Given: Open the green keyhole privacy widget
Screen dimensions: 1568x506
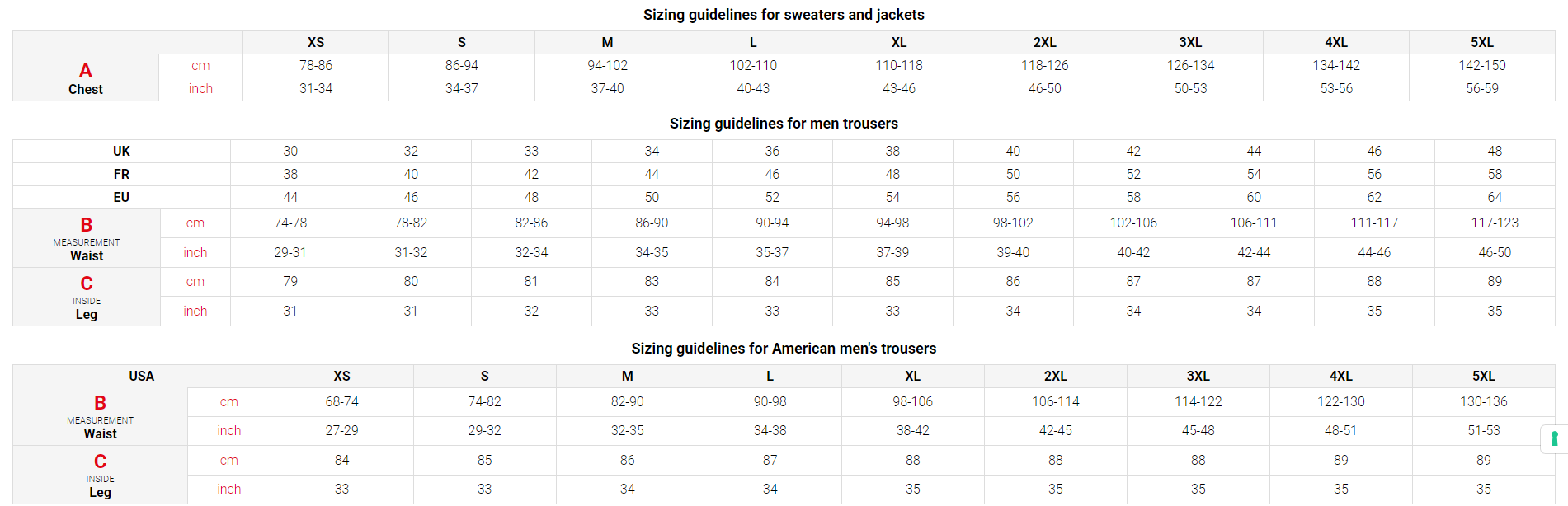Looking at the screenshot, I should pos(1554,438).
